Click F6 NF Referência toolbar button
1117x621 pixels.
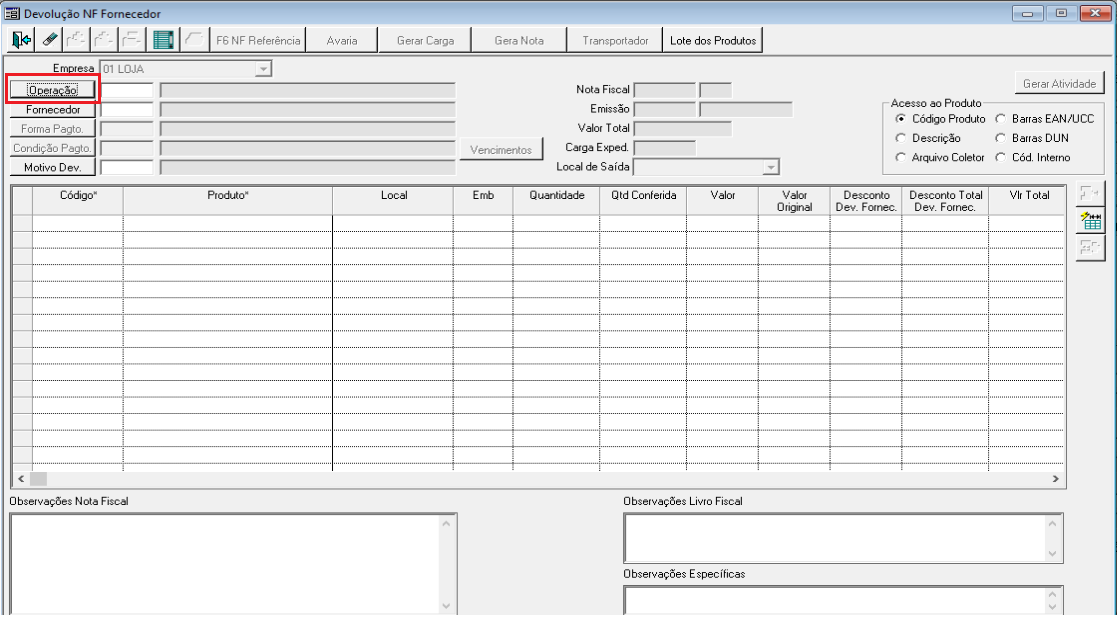click(x=259, y=41)
